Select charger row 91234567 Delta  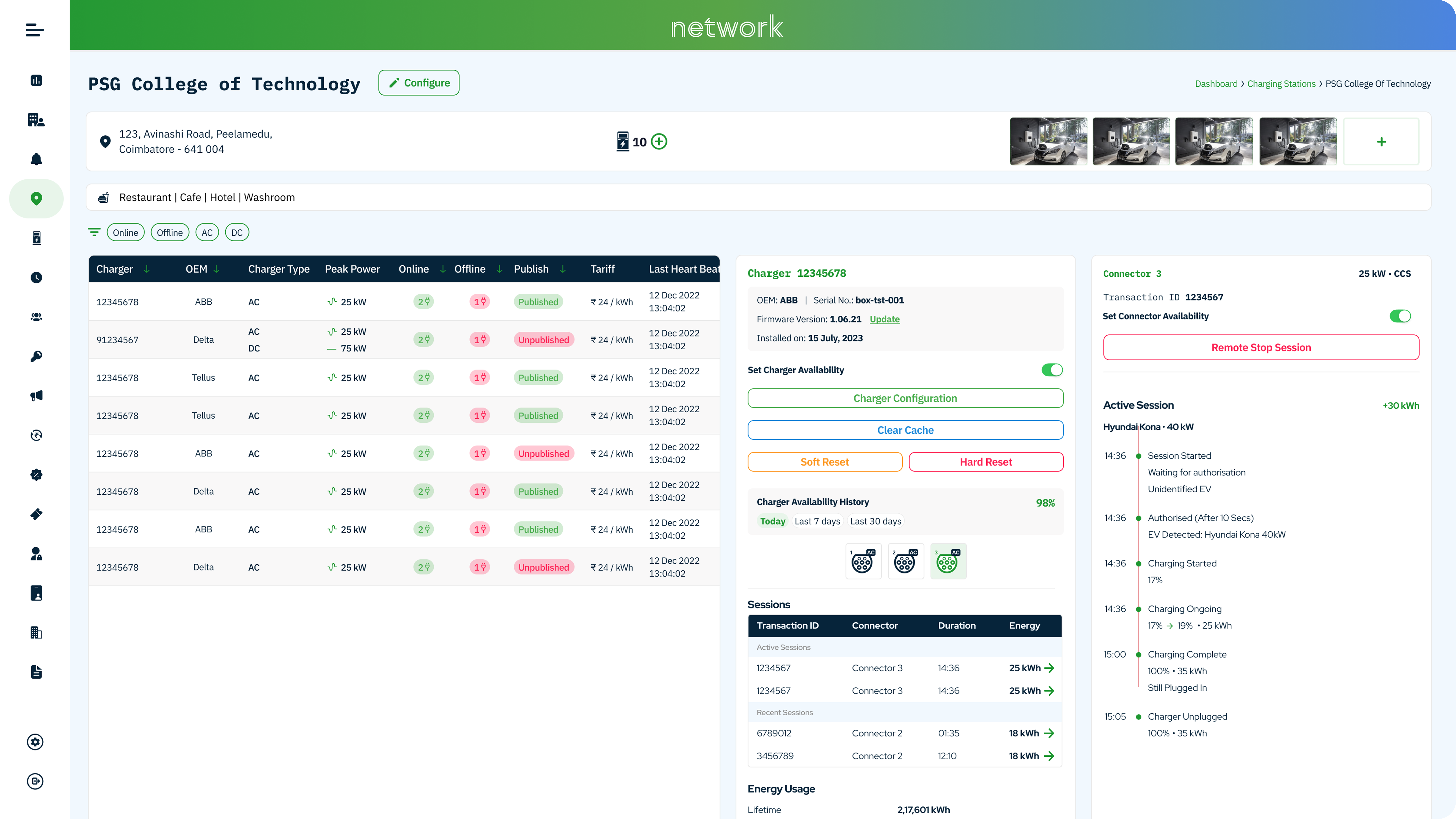coord(404,340)
